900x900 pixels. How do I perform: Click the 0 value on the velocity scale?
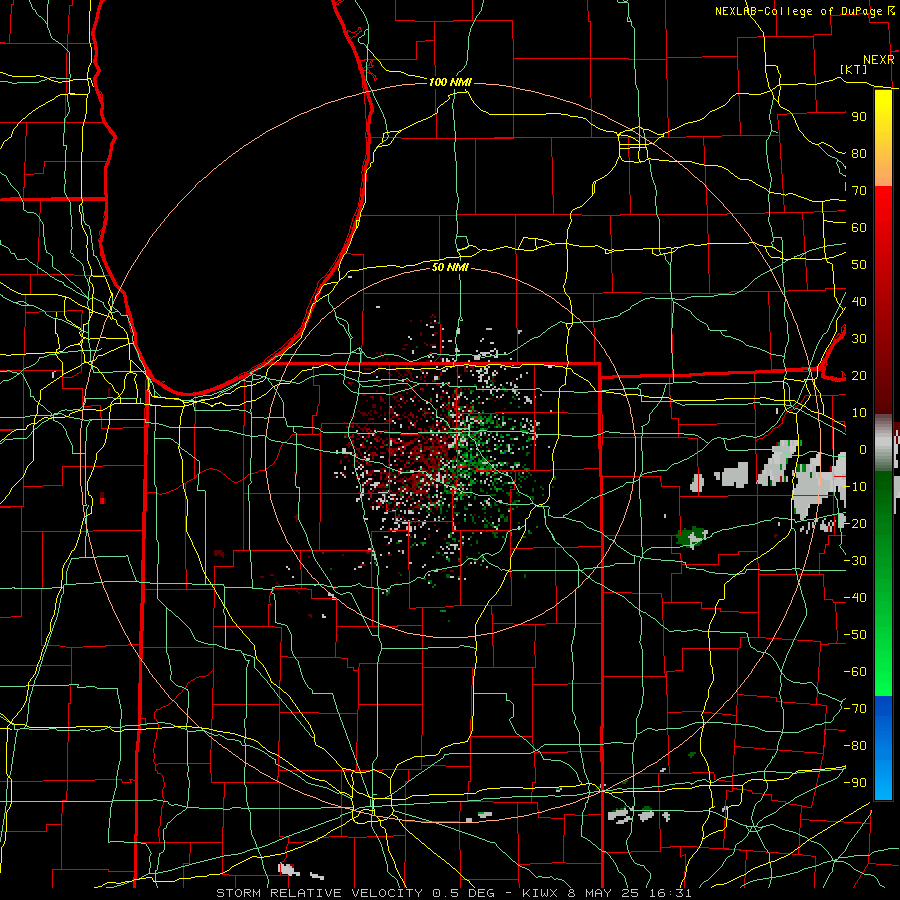[x=863, y=449]
